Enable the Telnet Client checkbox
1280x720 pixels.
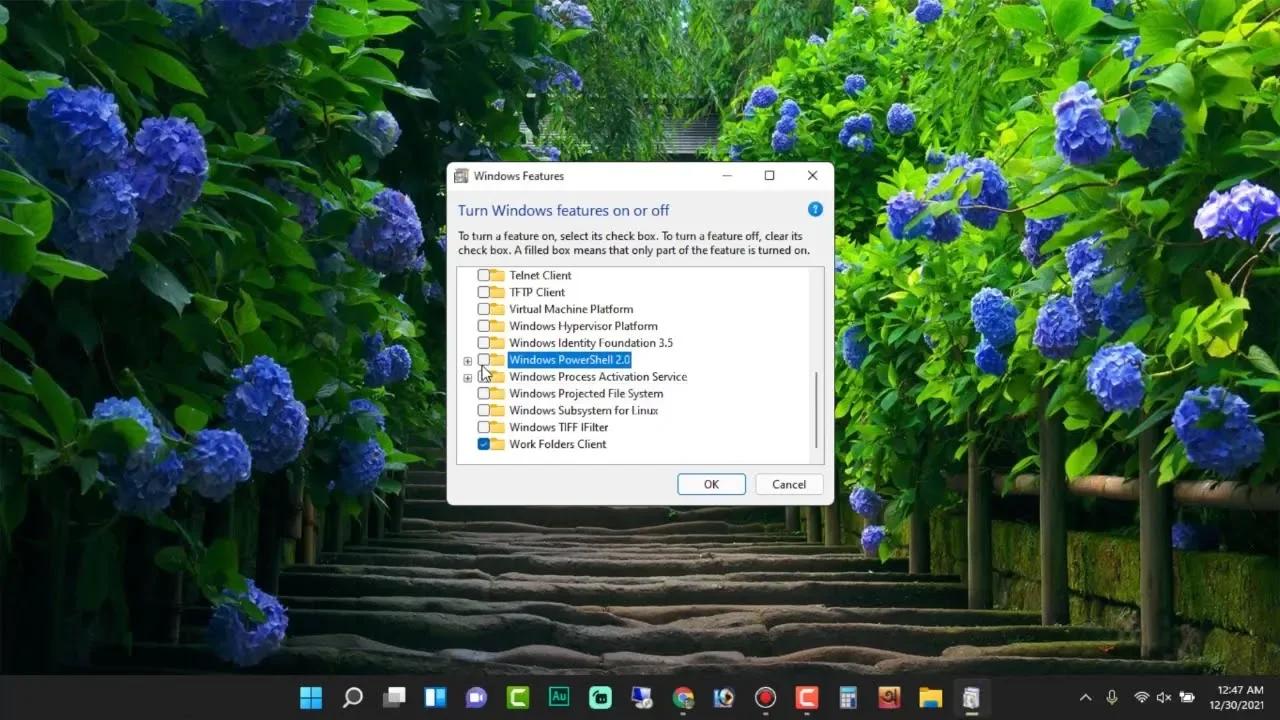484,274
